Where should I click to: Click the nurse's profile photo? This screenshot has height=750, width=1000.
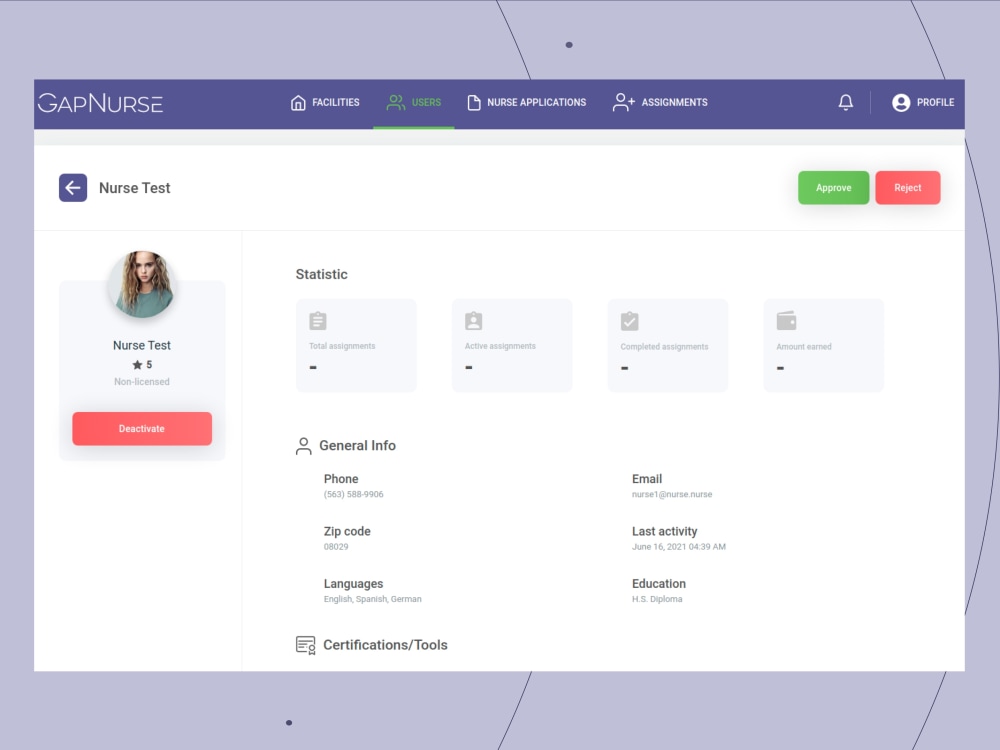[x=141, y=283]
